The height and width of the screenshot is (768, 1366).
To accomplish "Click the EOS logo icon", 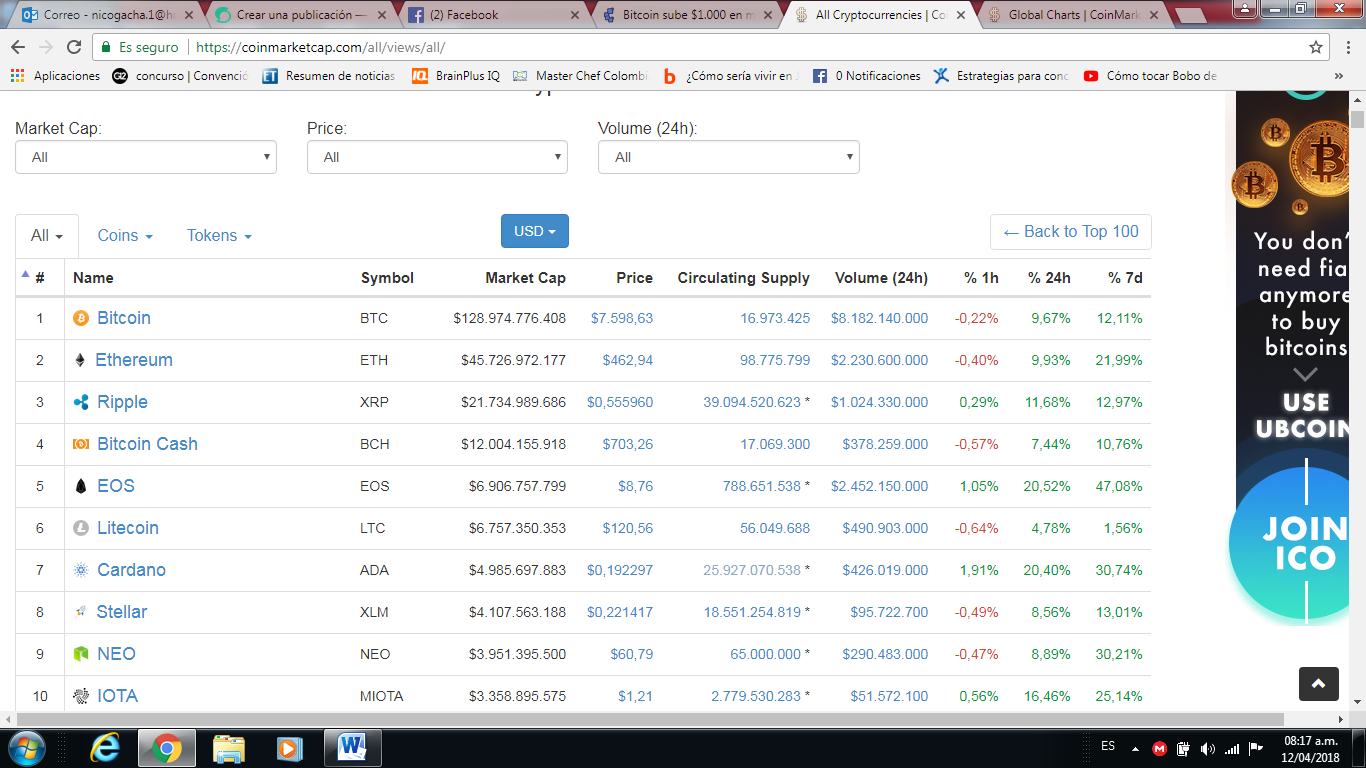I will tap(81, 486).
